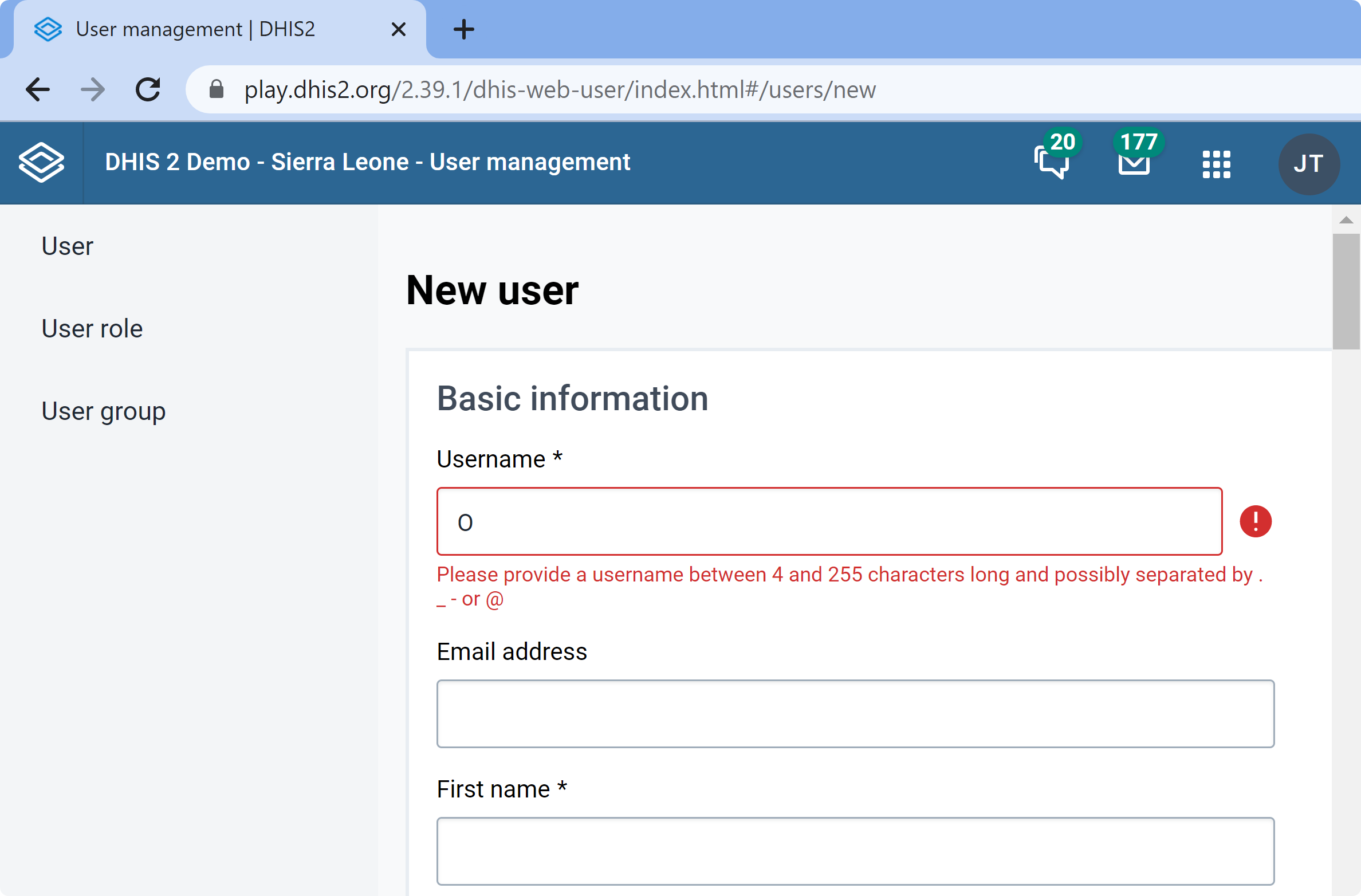The image size is (1361, 896).
Task: Click the Email address input field
Action: [x=856, y=714]
